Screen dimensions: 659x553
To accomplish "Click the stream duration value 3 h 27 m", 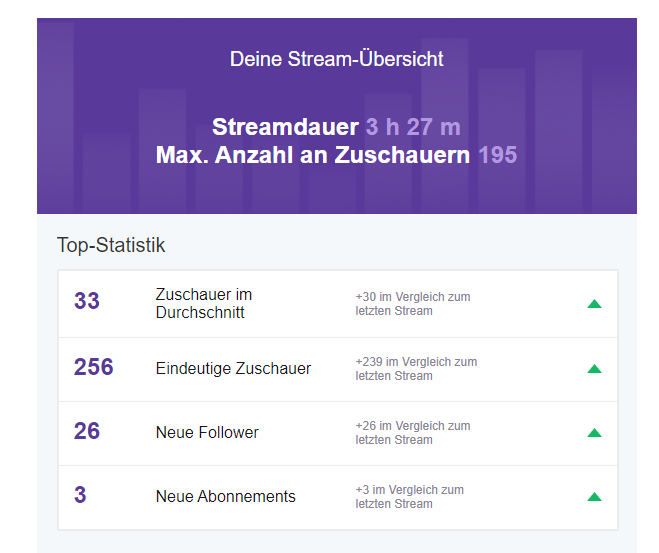I will (413, 127).
